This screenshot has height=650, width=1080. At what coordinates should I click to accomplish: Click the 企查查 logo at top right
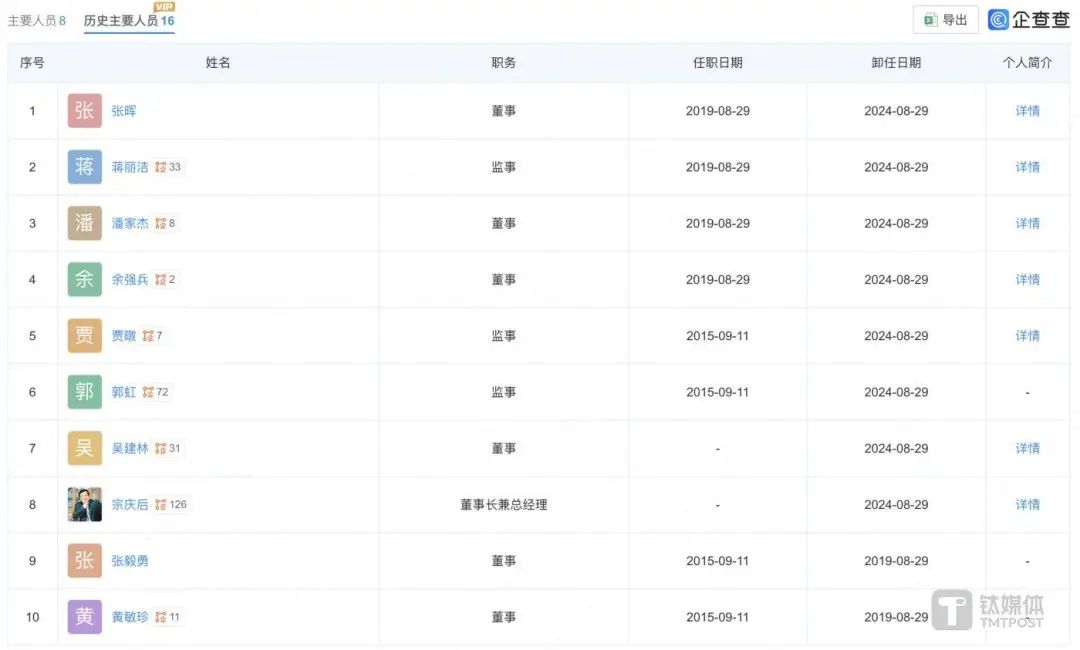(x=1028, y=19)
